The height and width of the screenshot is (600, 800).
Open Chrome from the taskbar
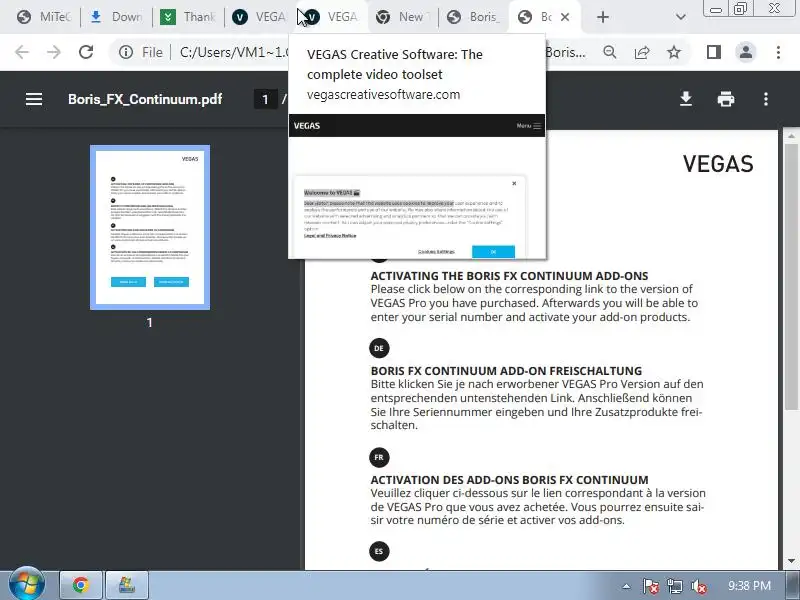pos(81,585)
